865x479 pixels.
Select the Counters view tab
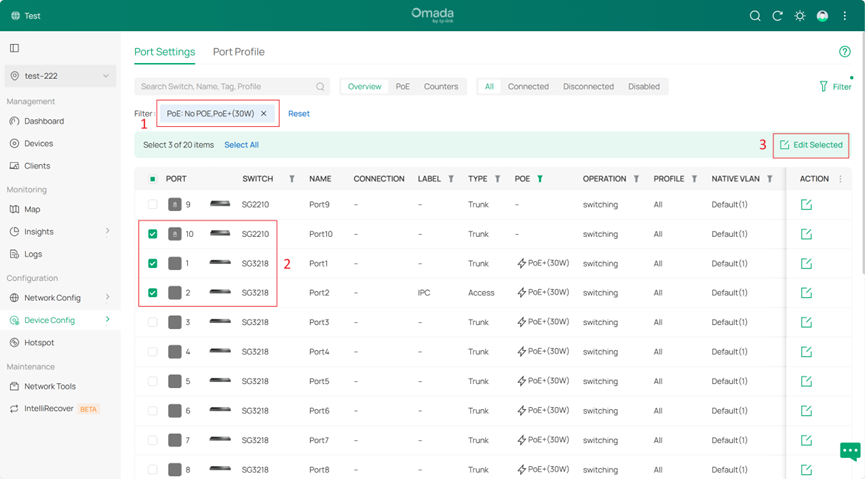point(441,87)
